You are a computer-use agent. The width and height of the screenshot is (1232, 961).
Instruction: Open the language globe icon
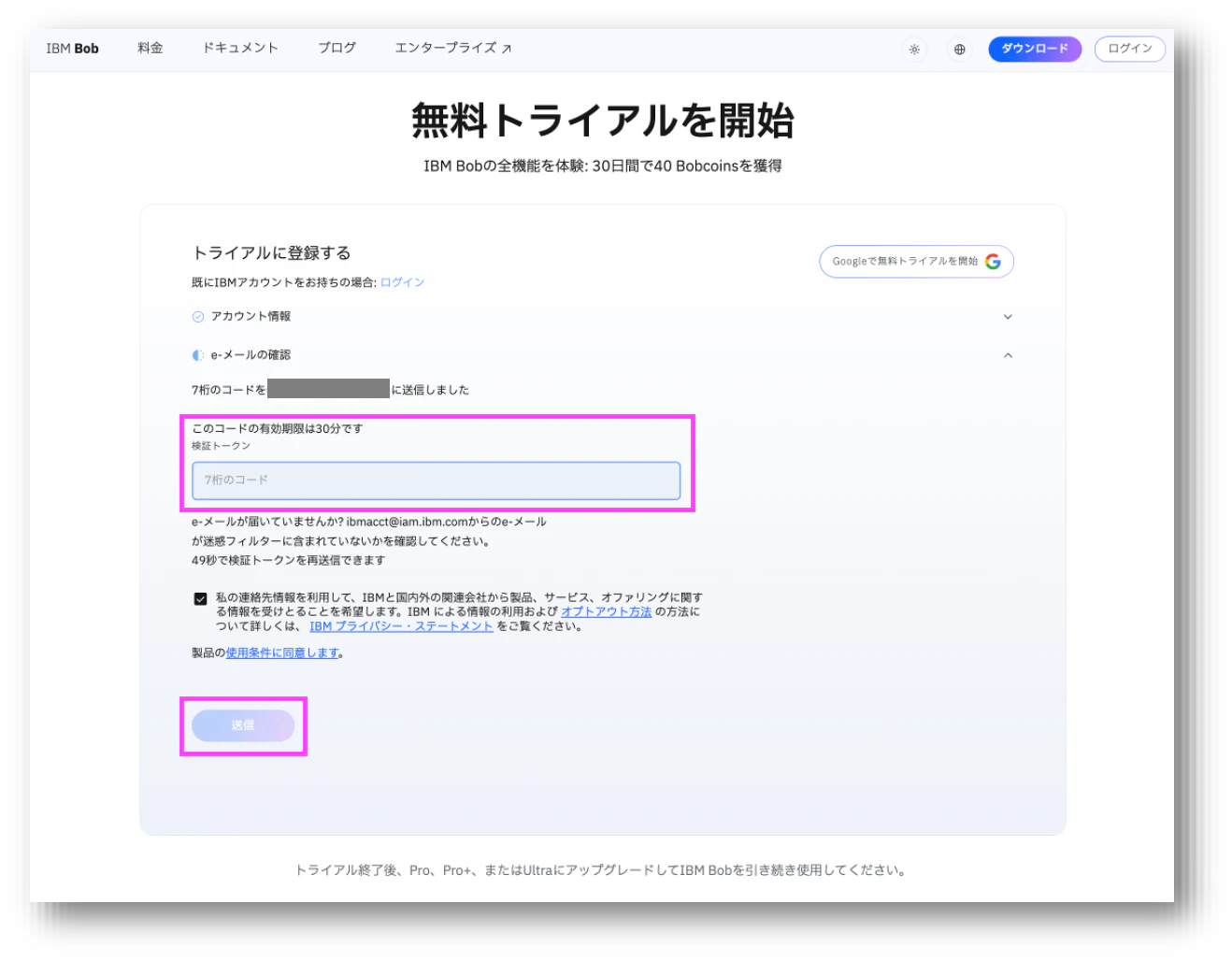click(x=959, y=50)
